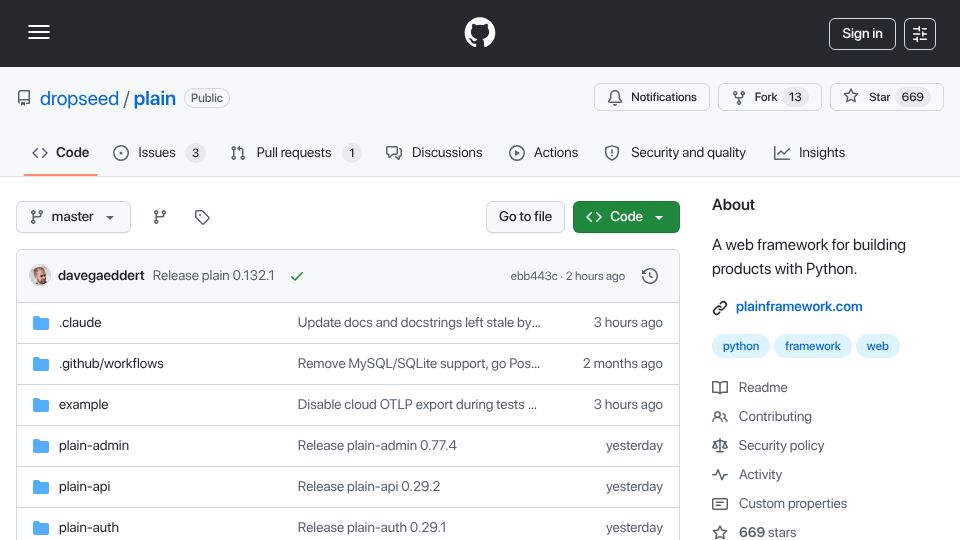The height and width of the screenshot is (540, 960).
Task: Click the scales icon beside Security policy
Action: 720,446
